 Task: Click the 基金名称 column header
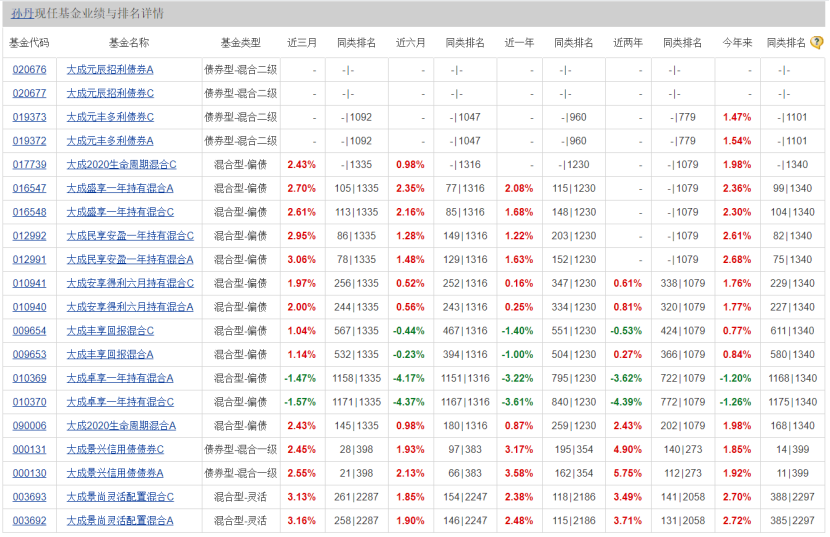tap(129, 43)
